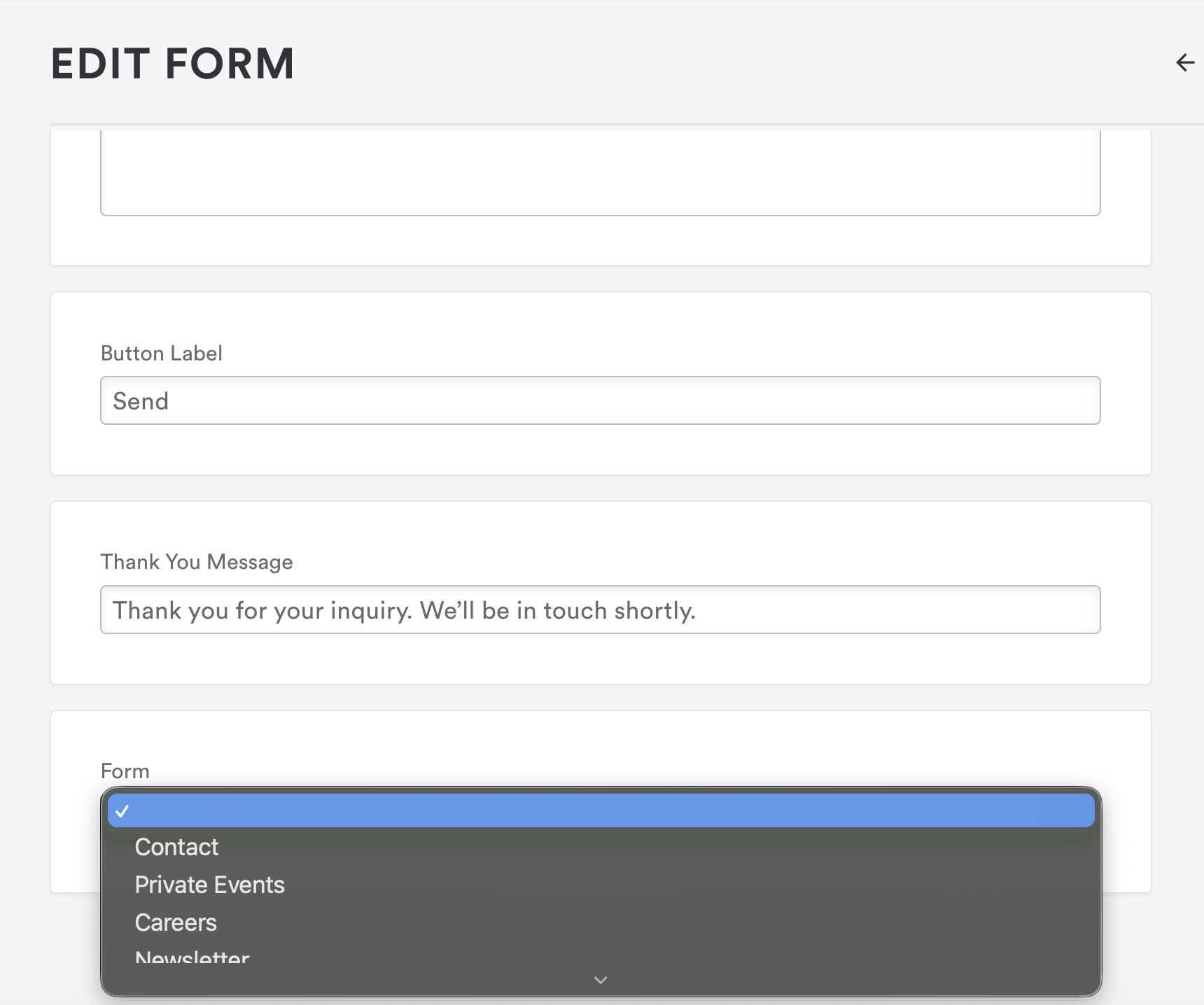Viewport: 1204px width, 1005px height.
Task: Click the EDIT FORM page heading
Action: point(173,64)
